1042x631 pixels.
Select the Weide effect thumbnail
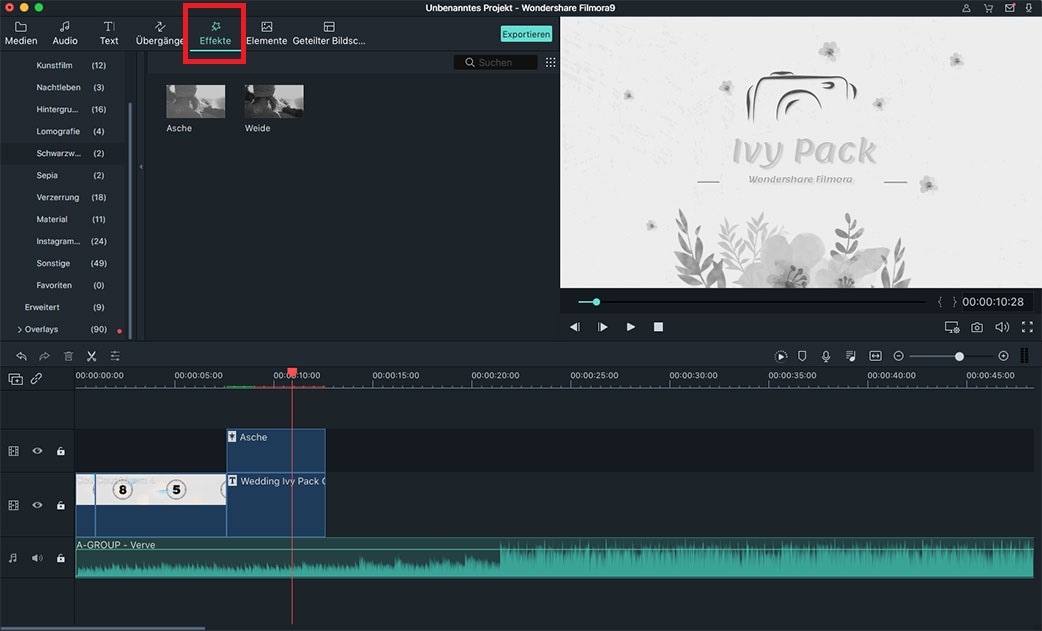(x=274, y=101)
